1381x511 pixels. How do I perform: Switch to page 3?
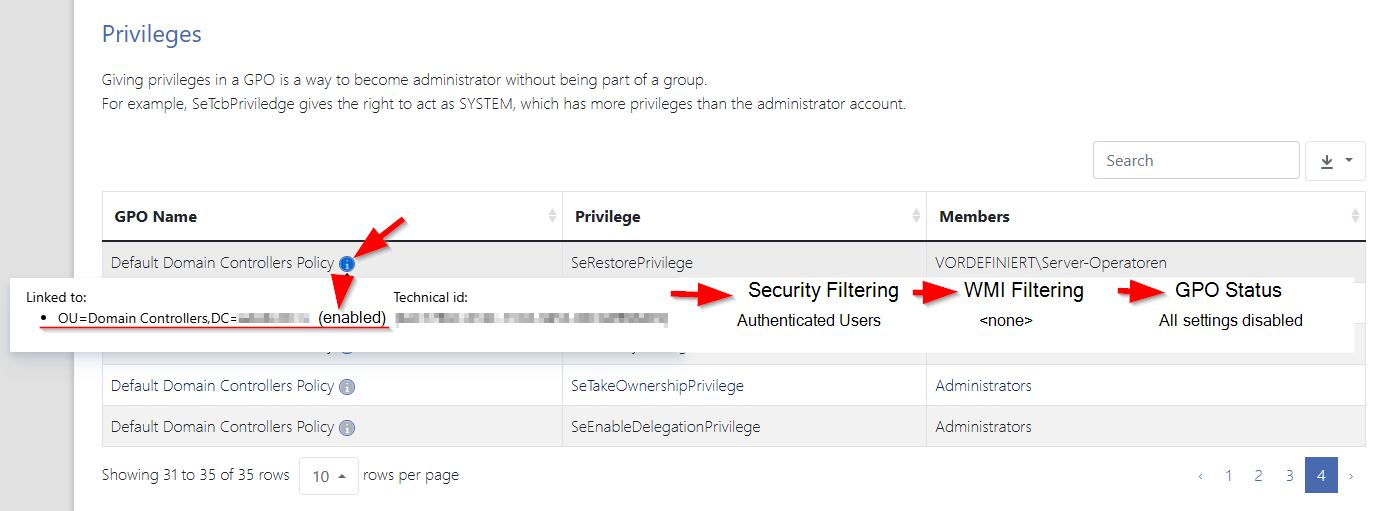tap(1289, 476)
